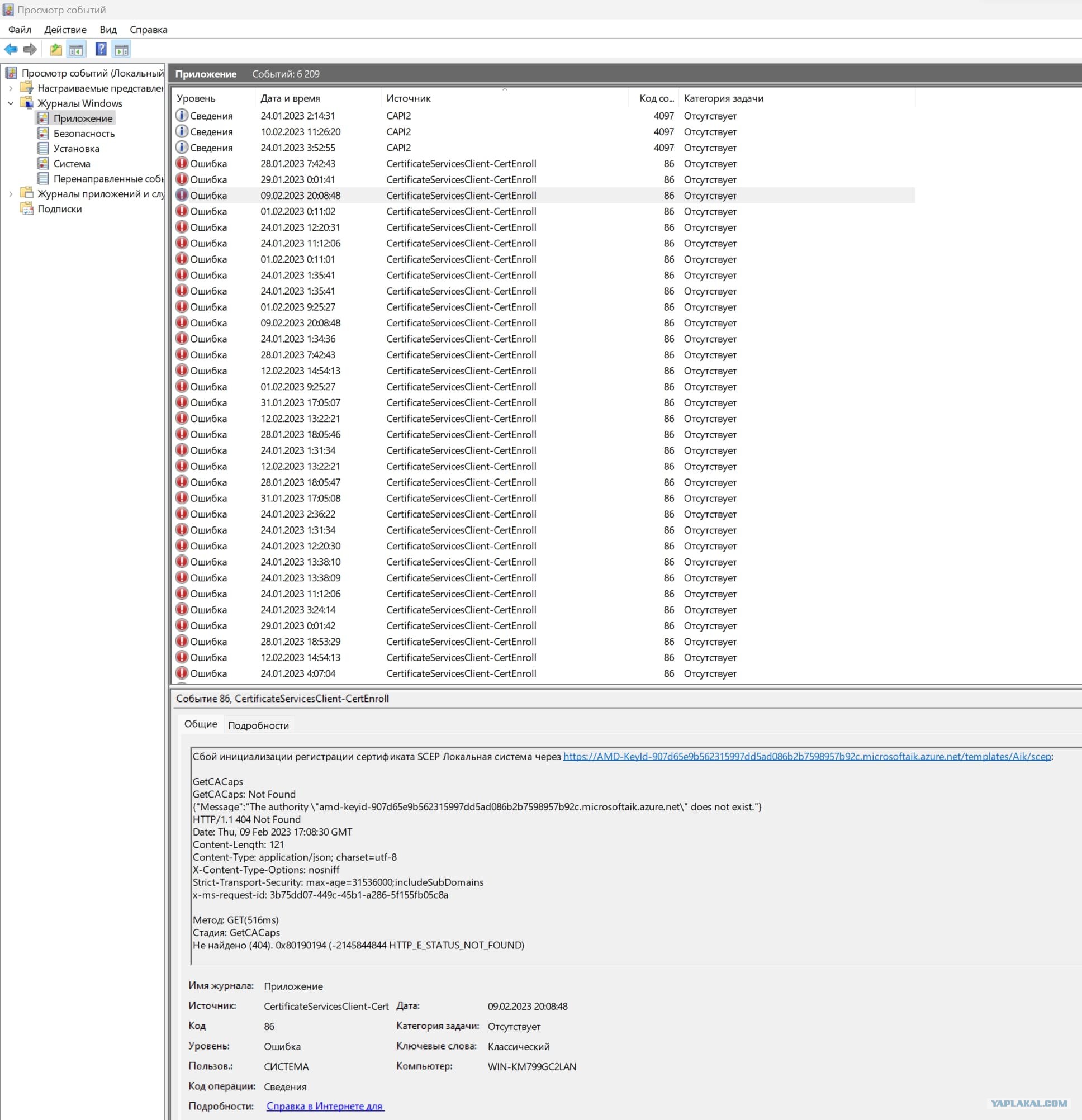Viewport: 1082px width, 1120px height.
Task: Select error event 01.02.2023 0:11:01
Action: (x=544, y=259)
